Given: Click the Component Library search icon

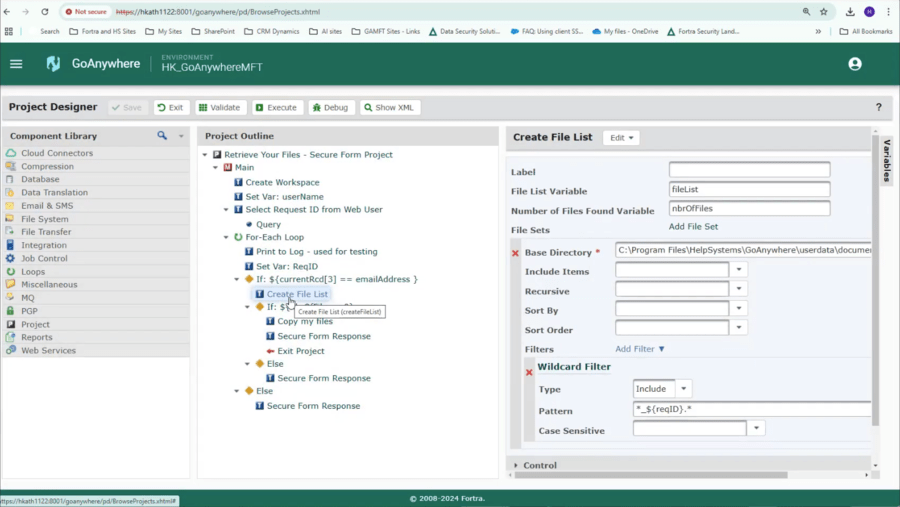Looking at the screenshot, I should click(162, 136).
